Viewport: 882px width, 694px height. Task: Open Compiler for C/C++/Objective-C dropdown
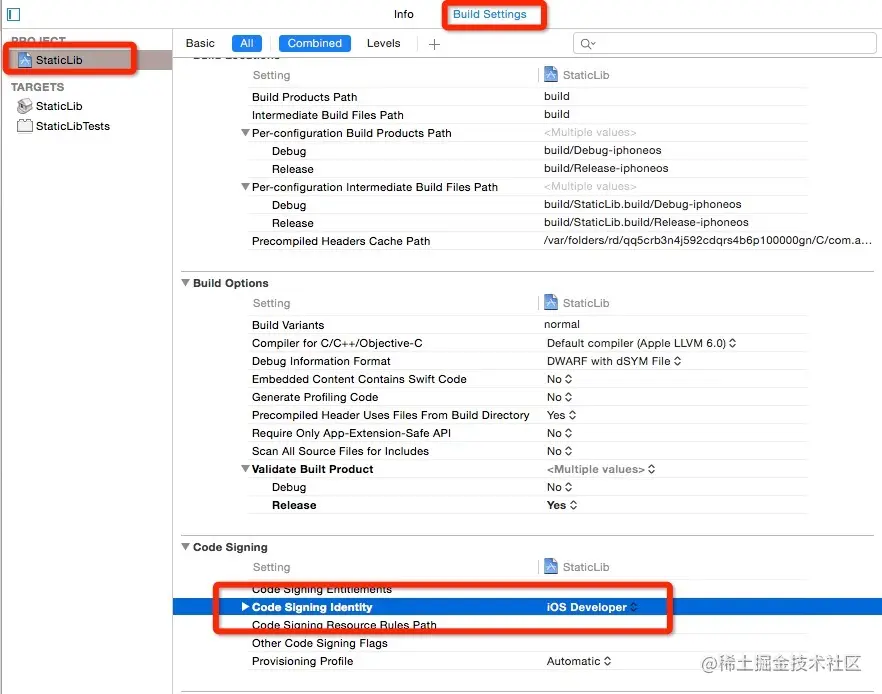641,343
